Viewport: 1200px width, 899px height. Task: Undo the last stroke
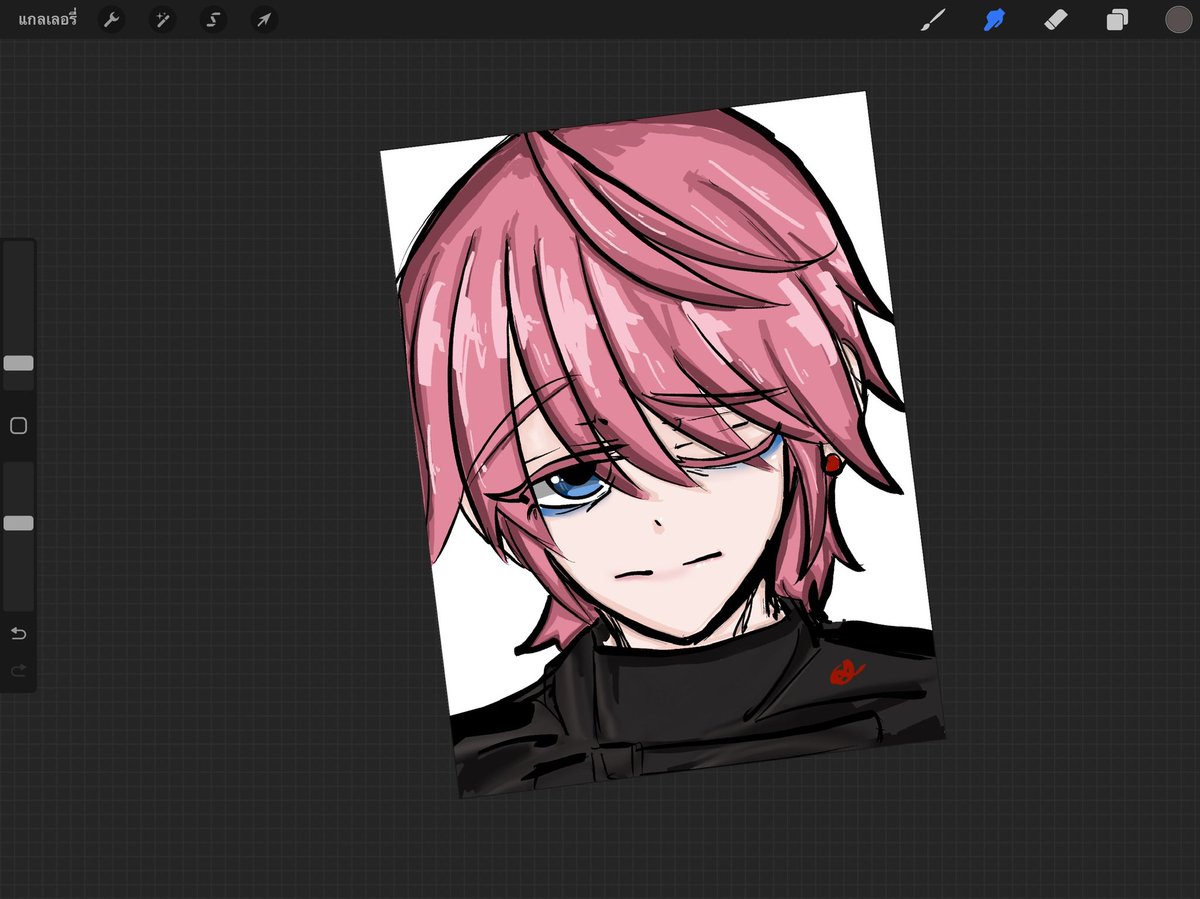tap(18, 634)
